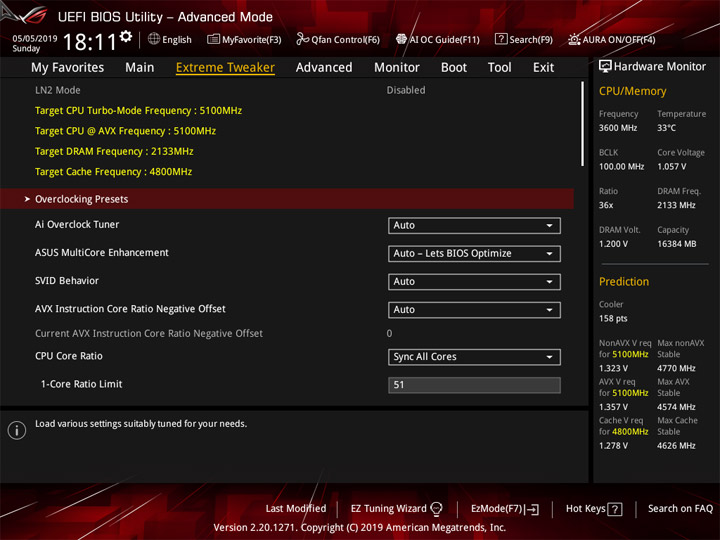Click the 4626 MHz max cache value
The image size is (720, 540).
(x=676, y=445)
